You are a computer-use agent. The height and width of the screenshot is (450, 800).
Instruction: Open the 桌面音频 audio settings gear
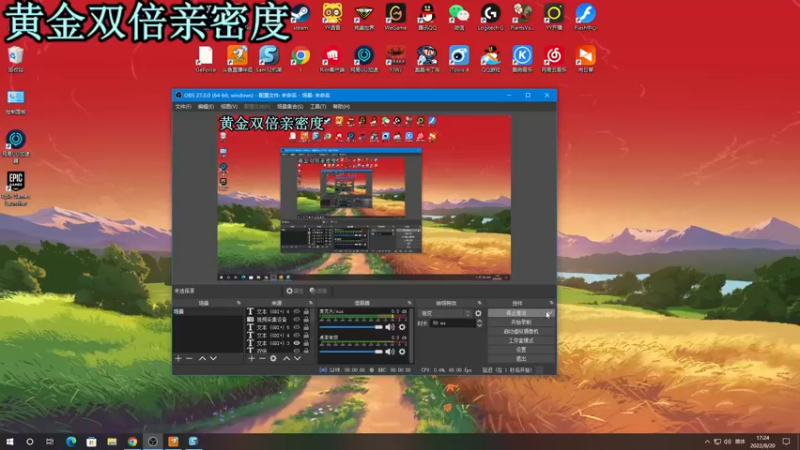pyautogui.click(x=402, y=352)
